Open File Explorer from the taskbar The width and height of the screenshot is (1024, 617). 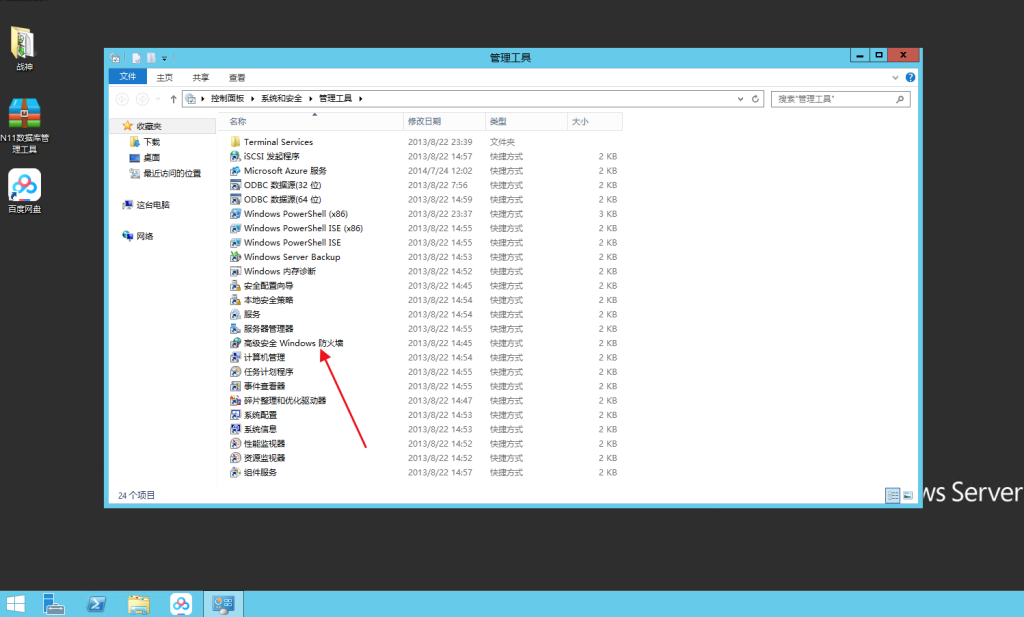[x=138, y=604]
